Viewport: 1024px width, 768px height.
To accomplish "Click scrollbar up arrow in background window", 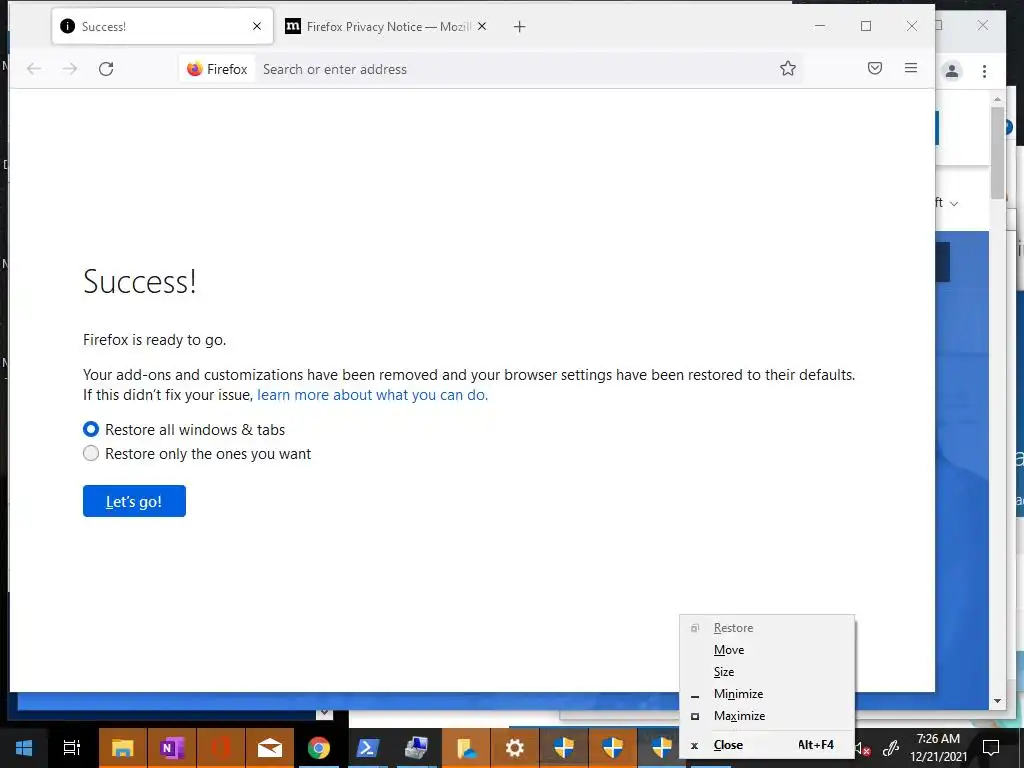I will click(x=997, y=99).
